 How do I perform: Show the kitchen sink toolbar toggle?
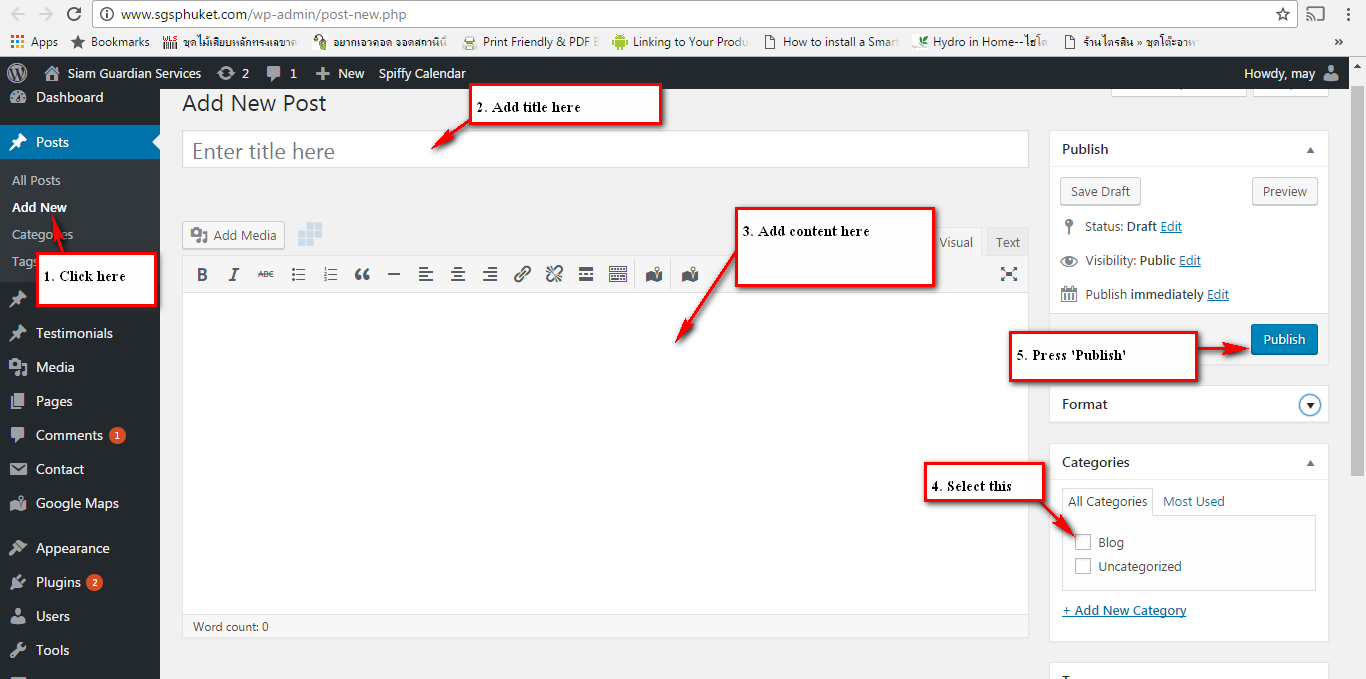tap(618, 274)
